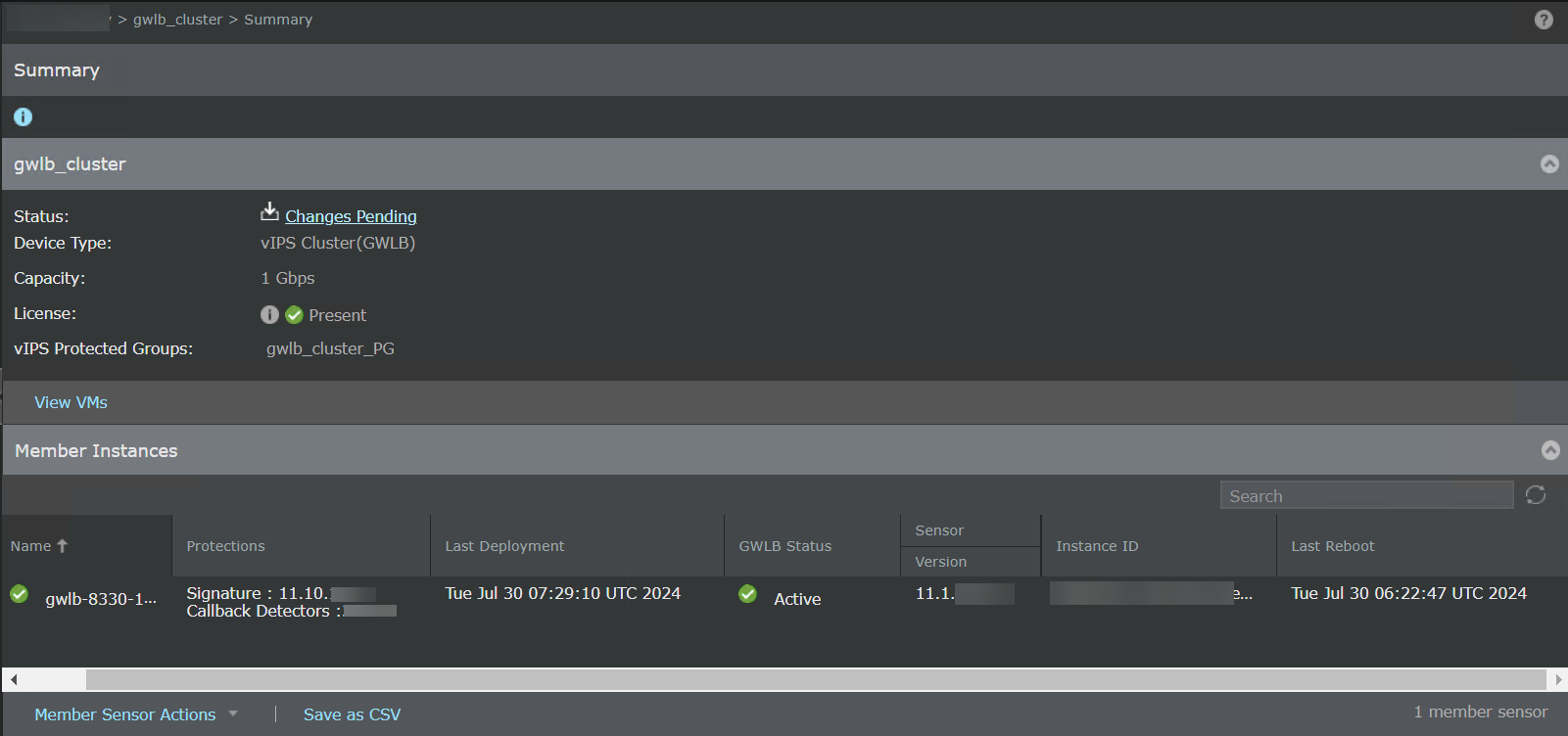
Task: Open the help question mark icon
Action: (1544, 20)
